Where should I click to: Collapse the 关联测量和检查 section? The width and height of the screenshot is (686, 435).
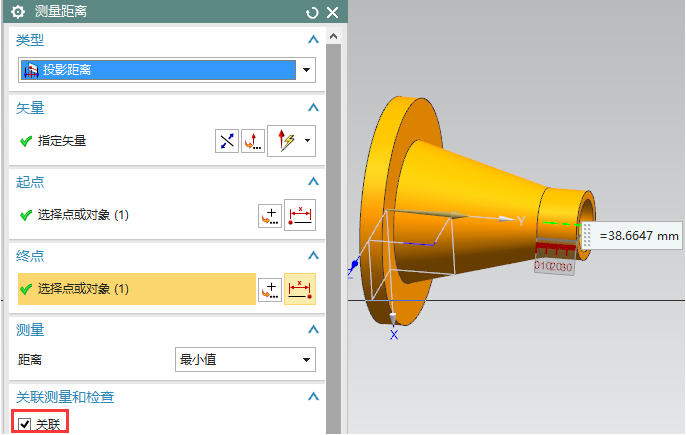313,397
